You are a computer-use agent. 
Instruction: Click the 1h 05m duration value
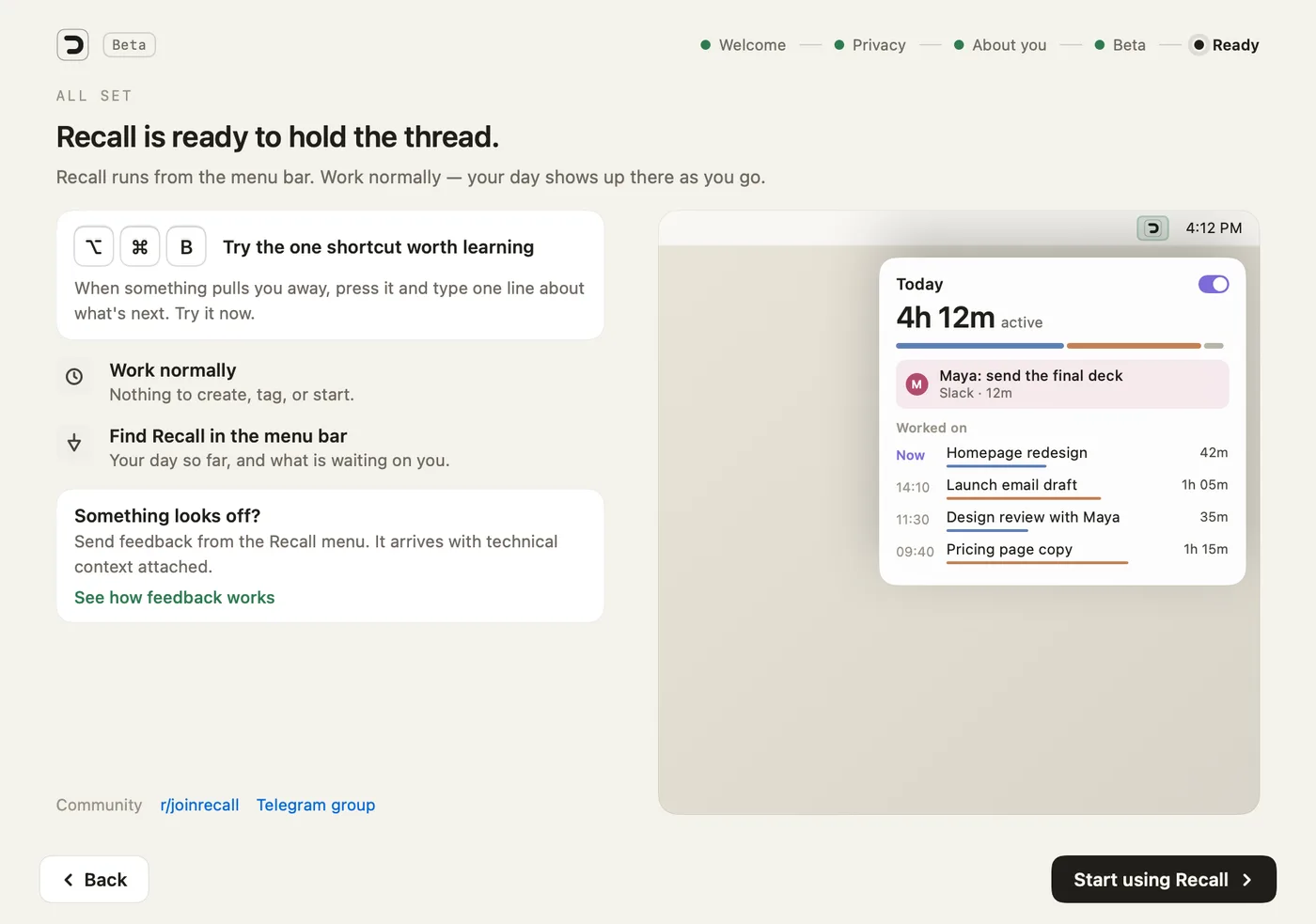[x=1204, y=485]
